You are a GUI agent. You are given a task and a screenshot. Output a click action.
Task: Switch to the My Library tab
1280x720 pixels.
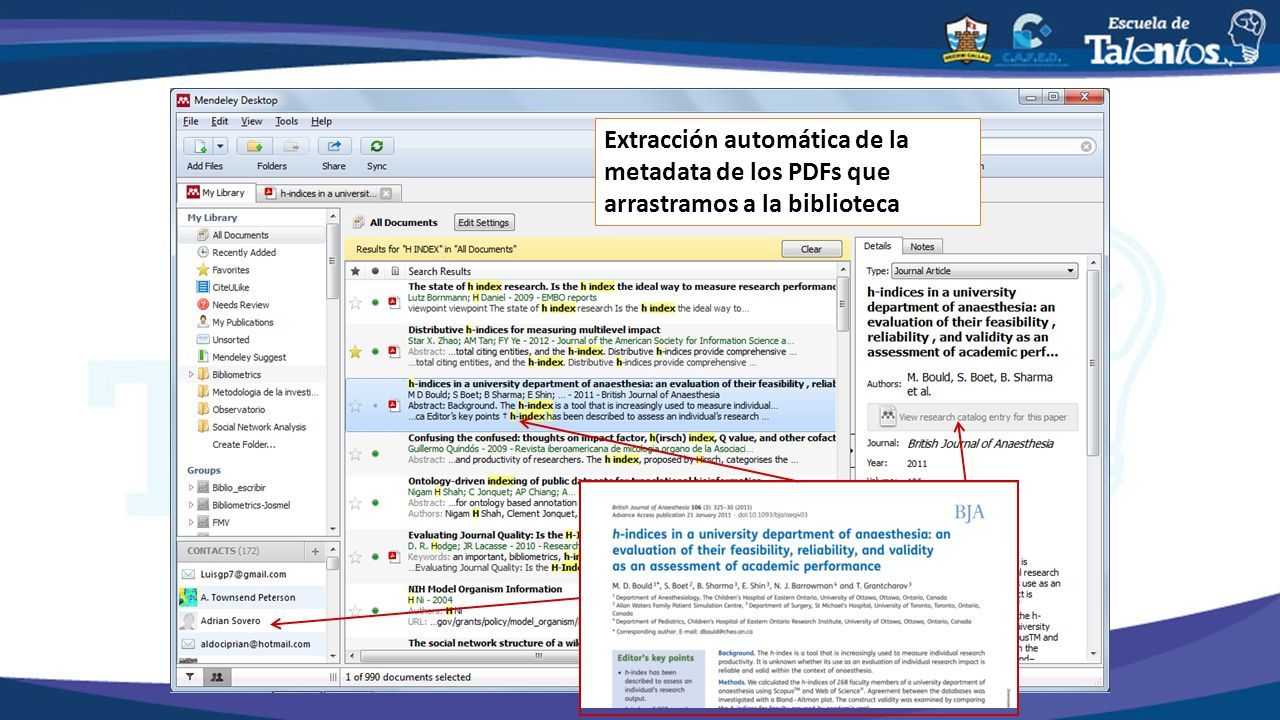[216, 192]
